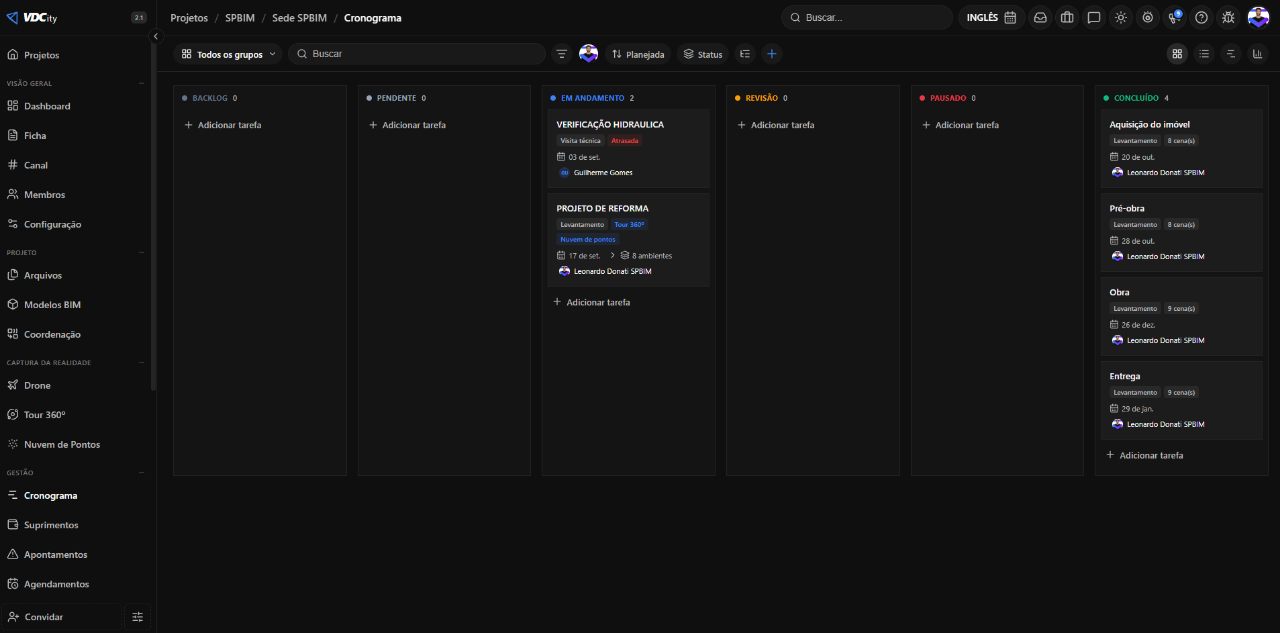Open the Todos os grupos dropdown

pyautogui.click(x=228, y=54)
